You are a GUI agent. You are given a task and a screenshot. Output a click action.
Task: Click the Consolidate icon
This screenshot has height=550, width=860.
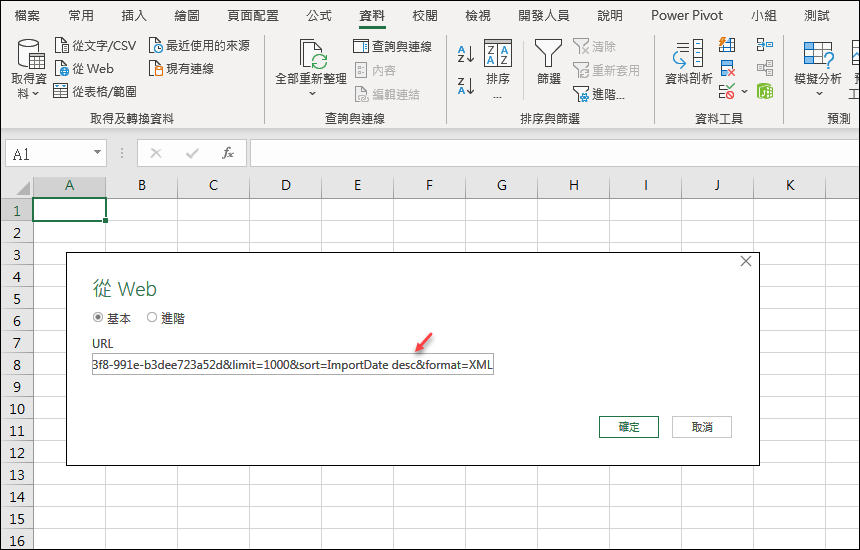point(765,44)
